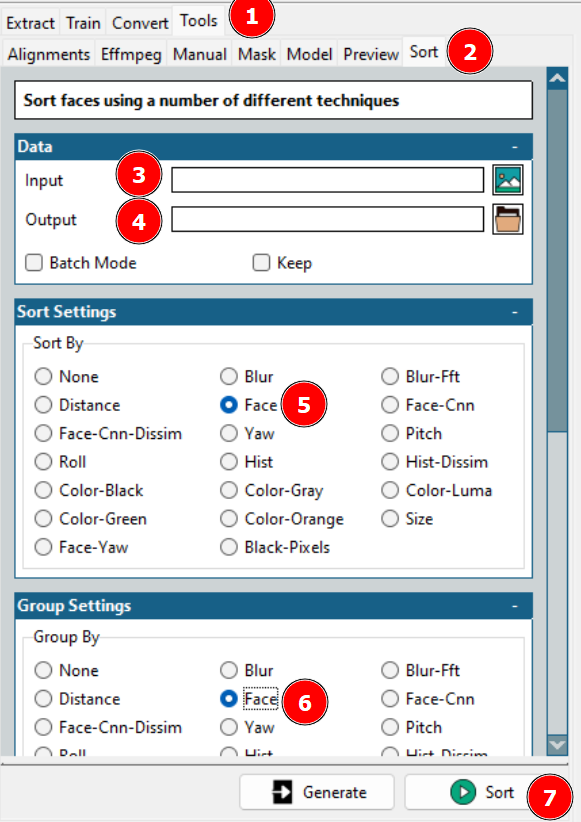
Task: Open the Output folder browser icon
Action: pyautogui.click(x=508, y=219)
